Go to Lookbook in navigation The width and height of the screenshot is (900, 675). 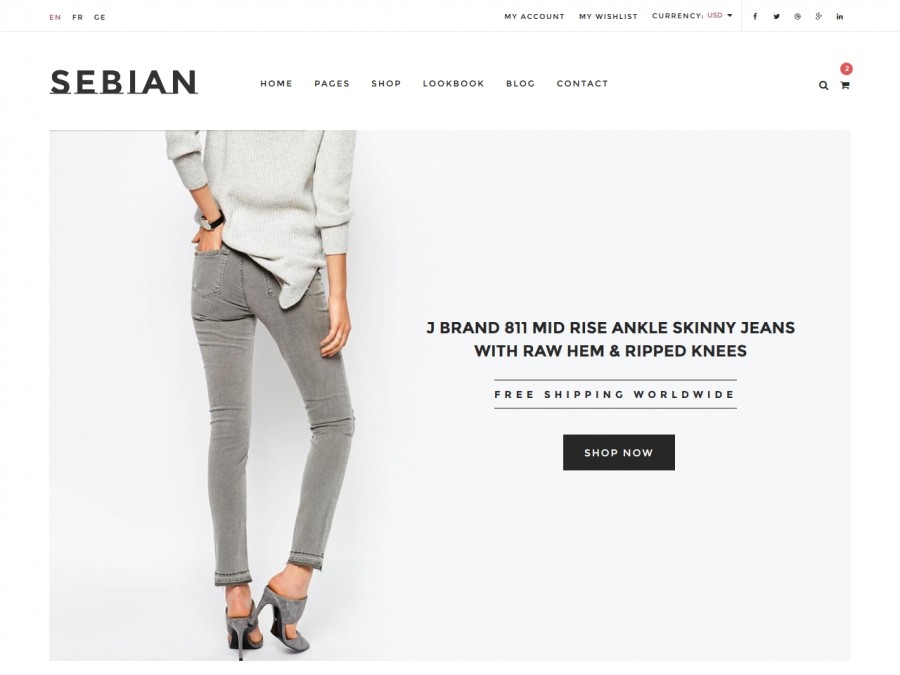coord(453,83)
